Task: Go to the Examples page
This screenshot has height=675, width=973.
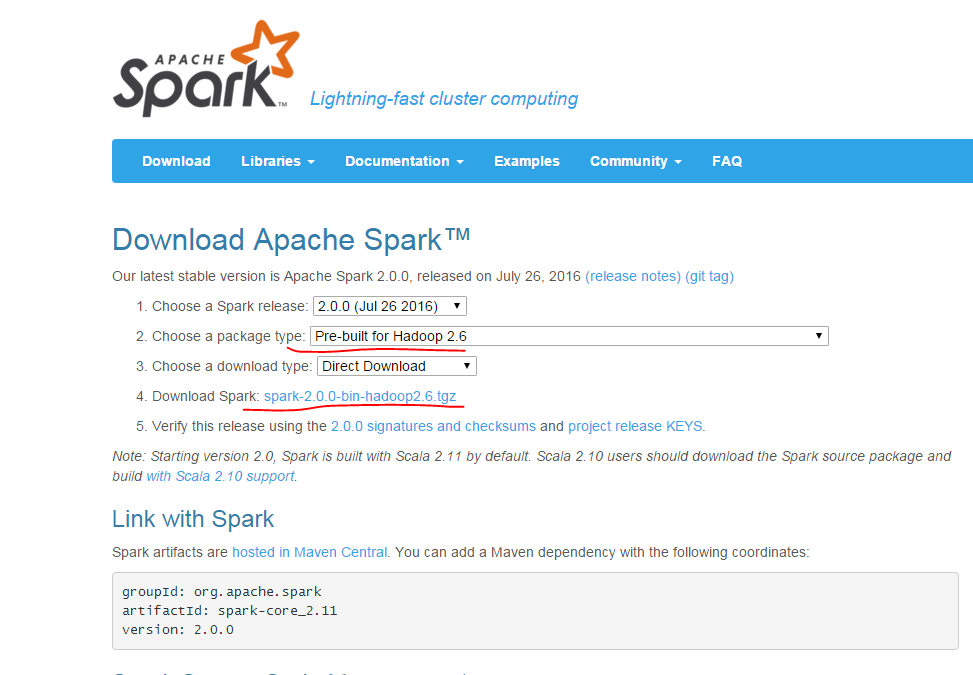Action: click(x=527, y=161)
